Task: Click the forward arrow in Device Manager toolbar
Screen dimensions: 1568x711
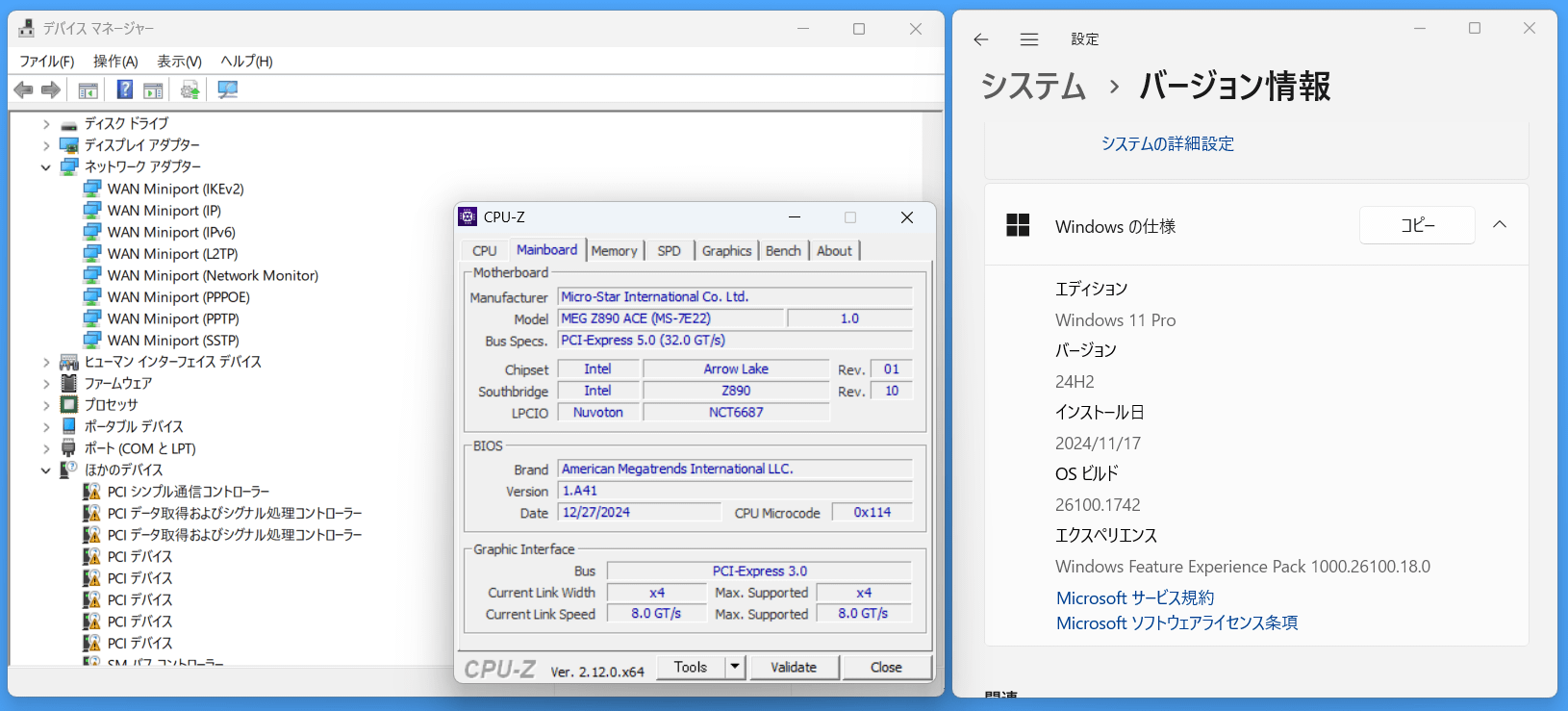Action: click(51, 89)
